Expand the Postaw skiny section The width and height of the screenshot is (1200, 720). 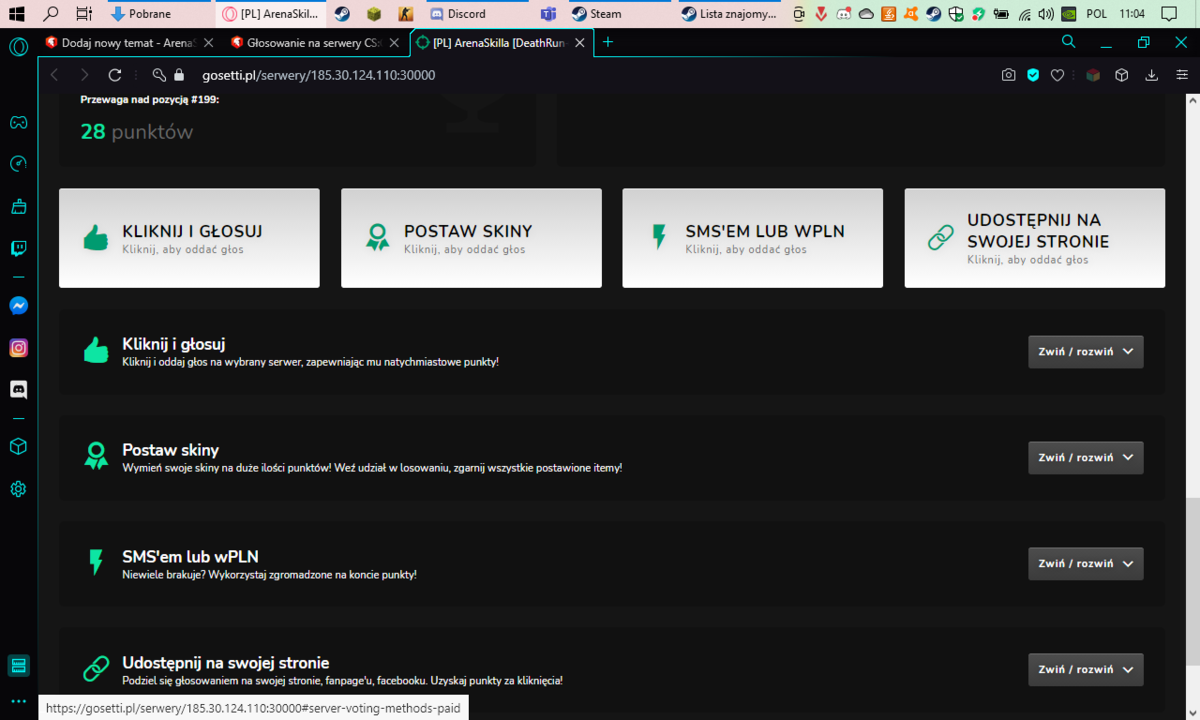point(1086,458)
